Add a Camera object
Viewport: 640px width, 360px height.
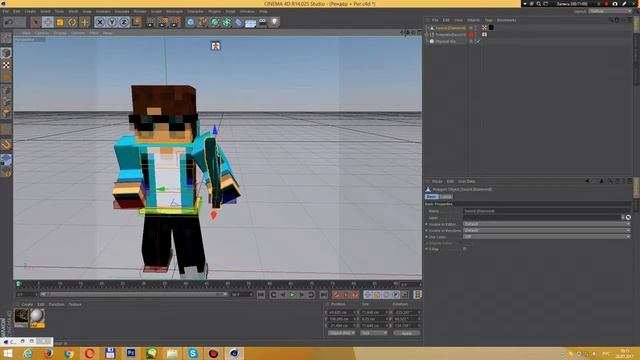pos(262,22)
